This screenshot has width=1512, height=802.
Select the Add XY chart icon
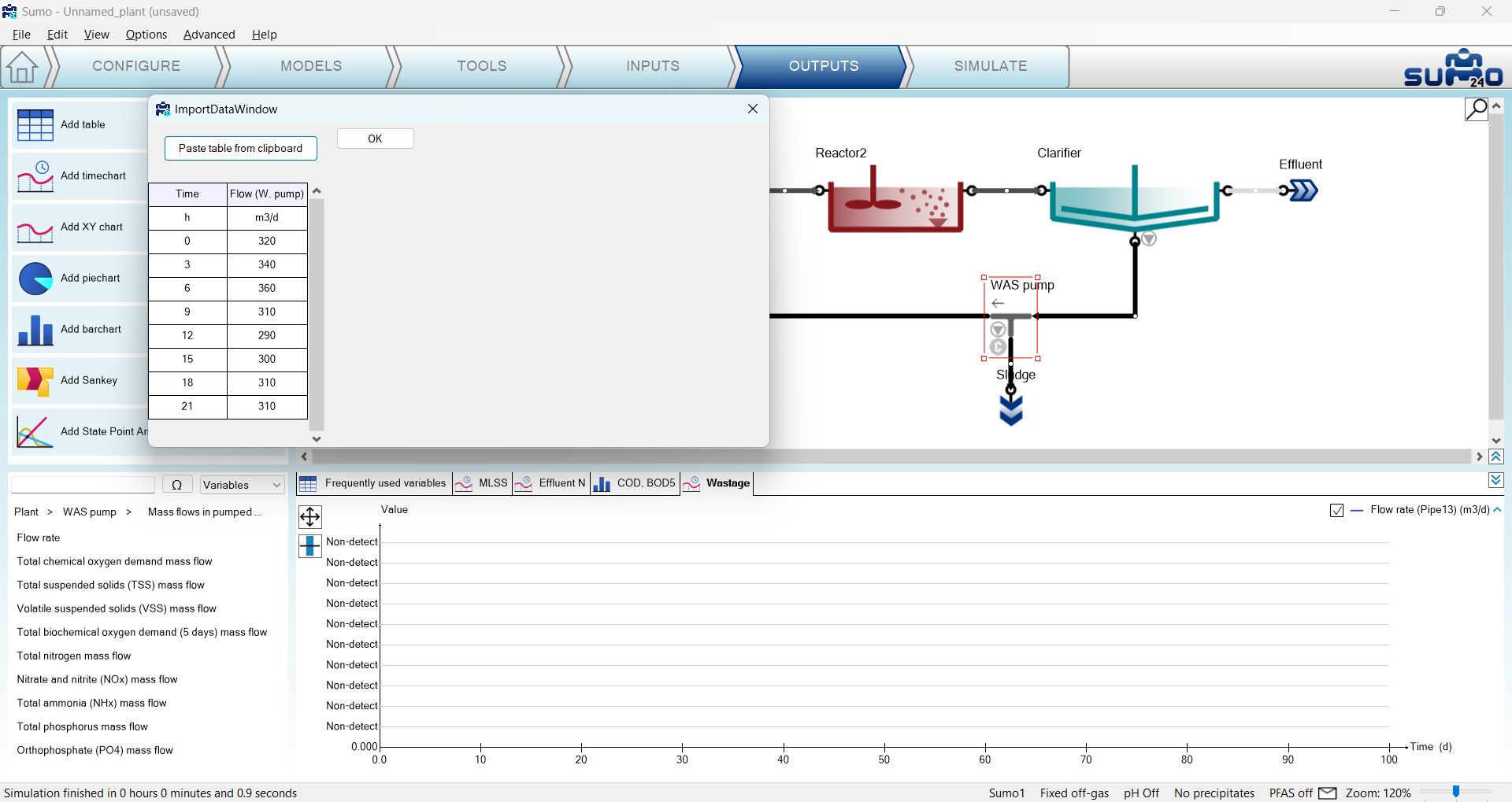click(35, 227)
